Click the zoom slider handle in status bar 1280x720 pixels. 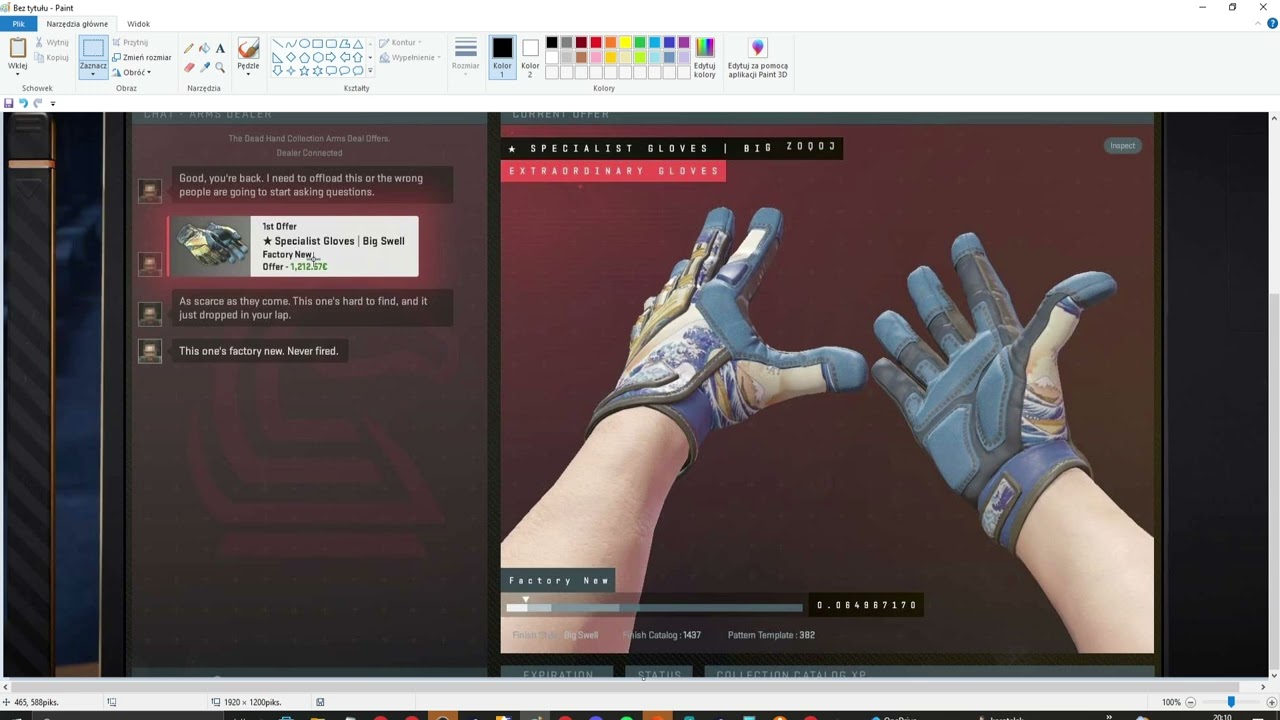(1231, 702)
